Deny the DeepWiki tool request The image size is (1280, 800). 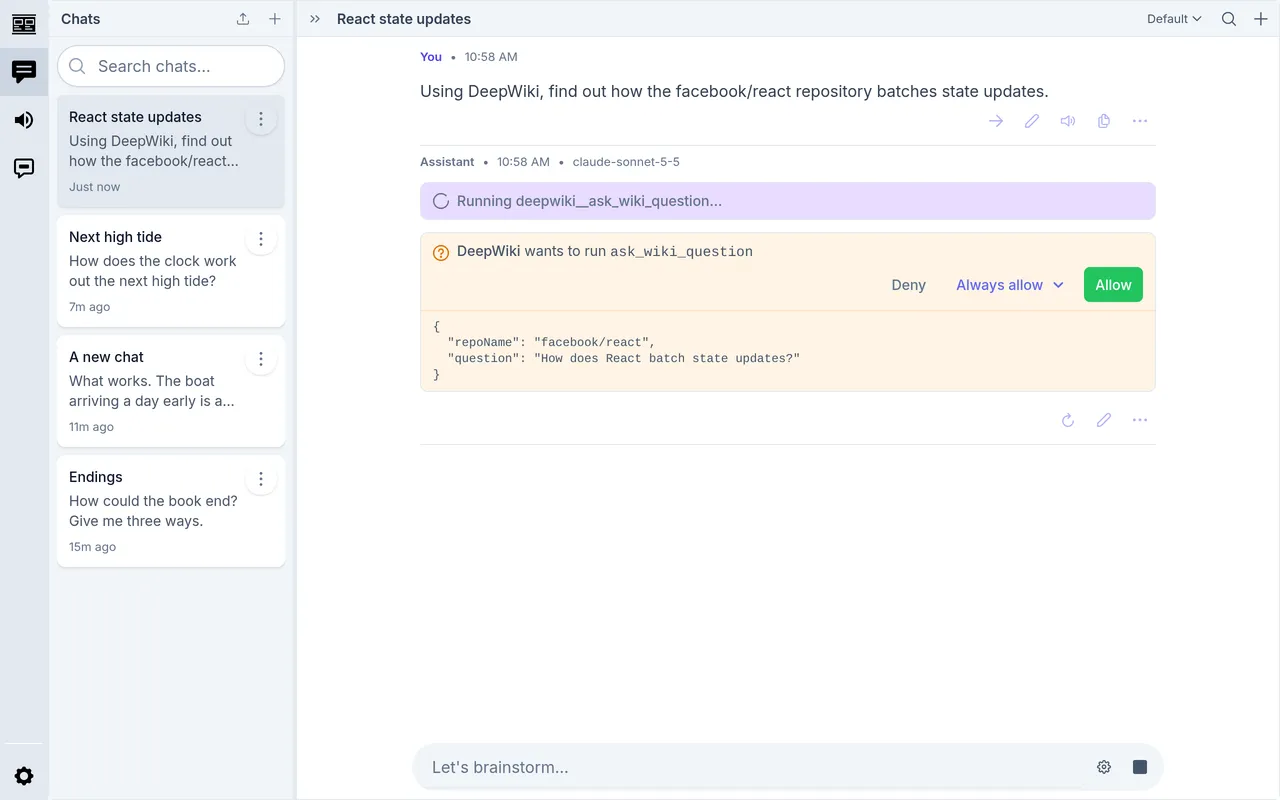click(908, 285)
